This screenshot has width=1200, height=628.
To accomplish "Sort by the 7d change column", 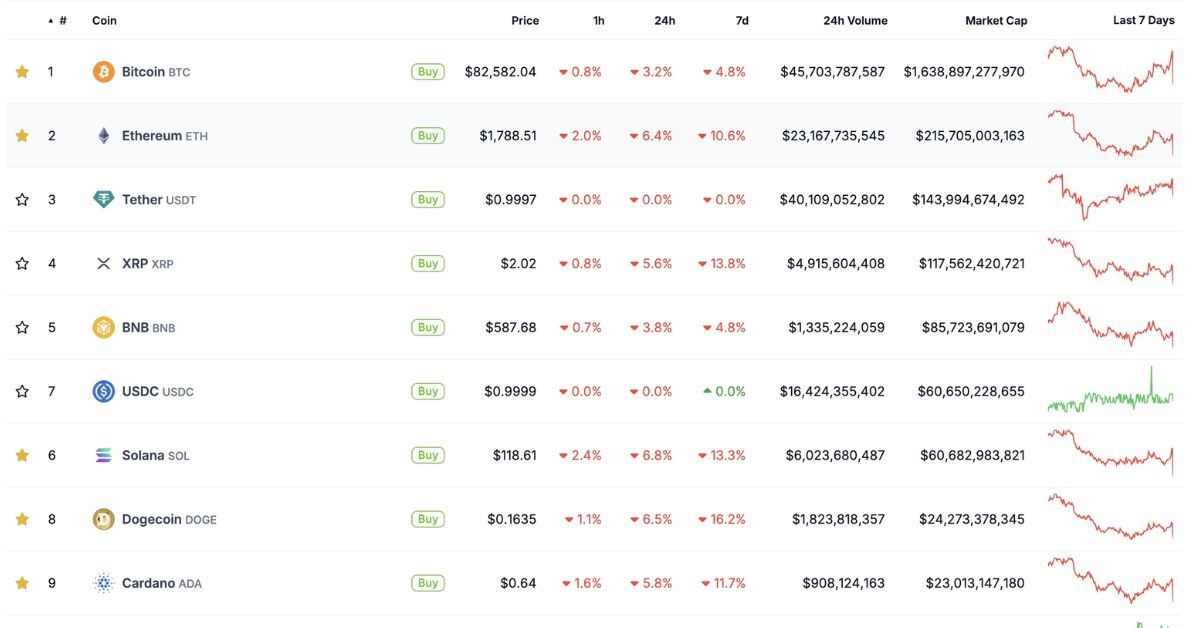I will click(x=741, y=21).
